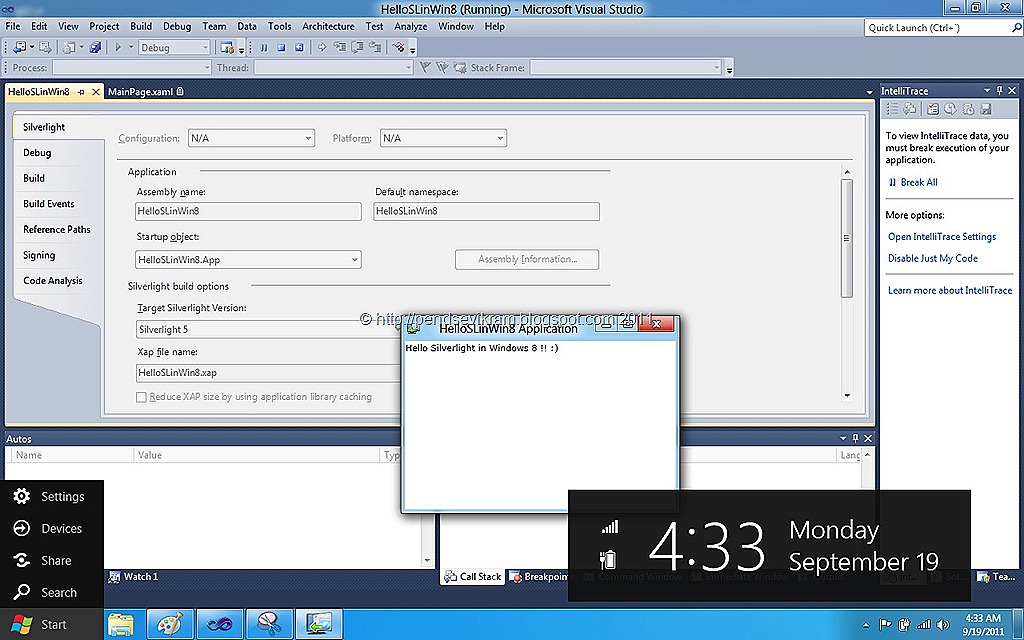
Task: Click the Assembly name input field
Action: coord(248,211)
